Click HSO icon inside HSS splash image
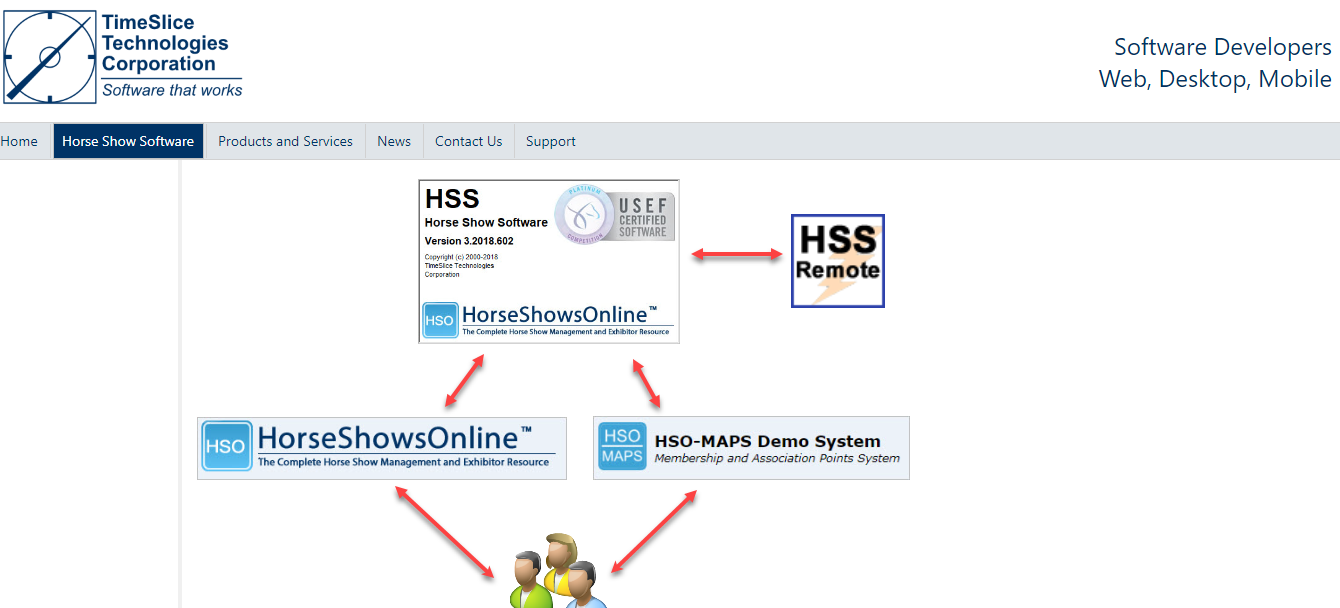 [x=440, y=320]
